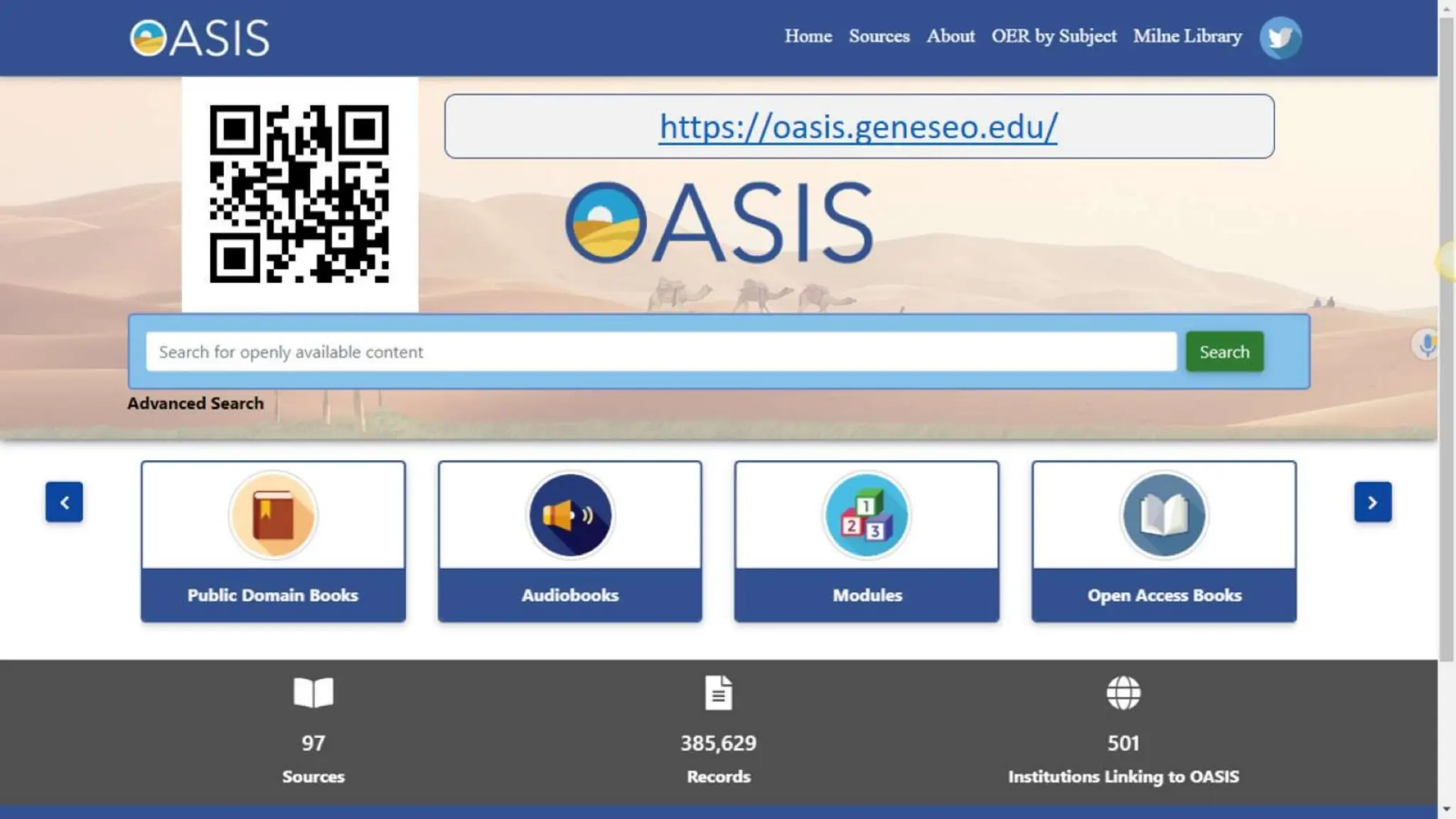
Task: Click the Public Domain Books red book icon
Action: click(x=273, y=515)
